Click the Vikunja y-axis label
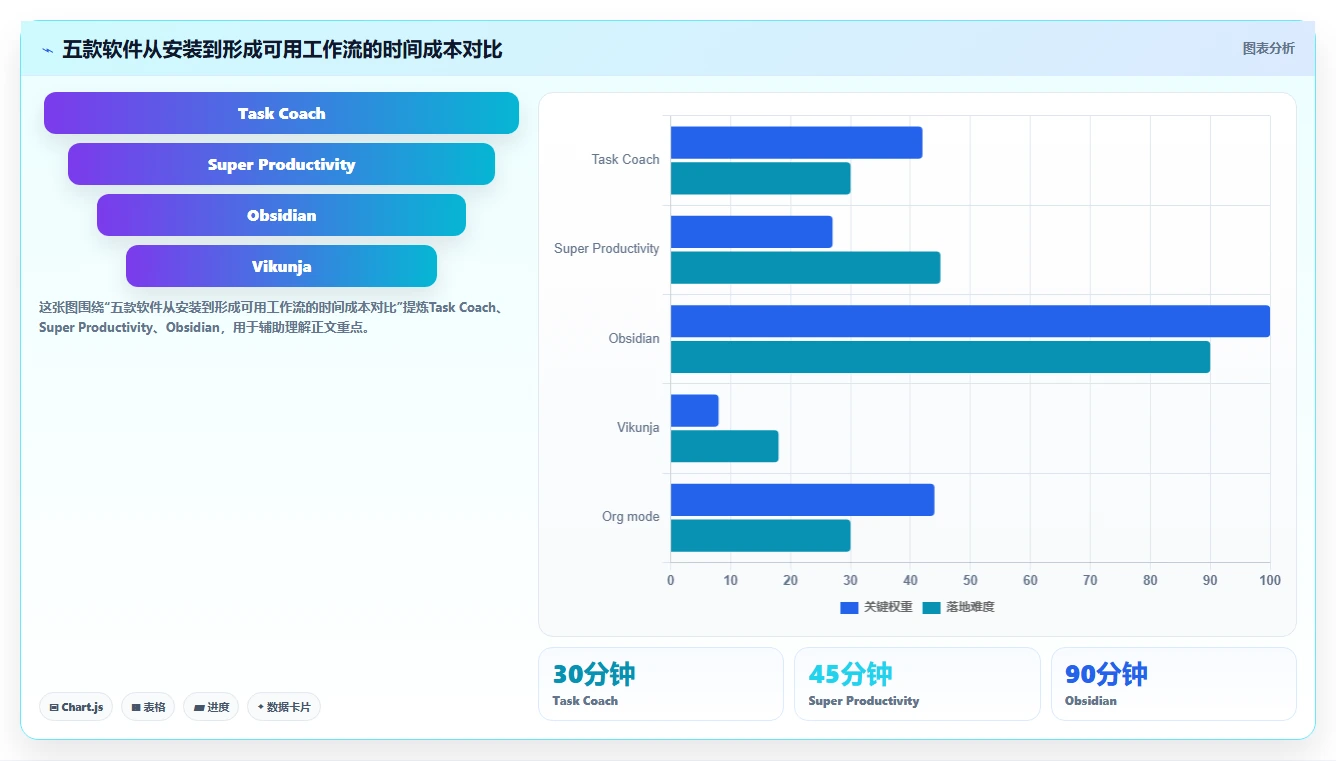 point(638,428)
